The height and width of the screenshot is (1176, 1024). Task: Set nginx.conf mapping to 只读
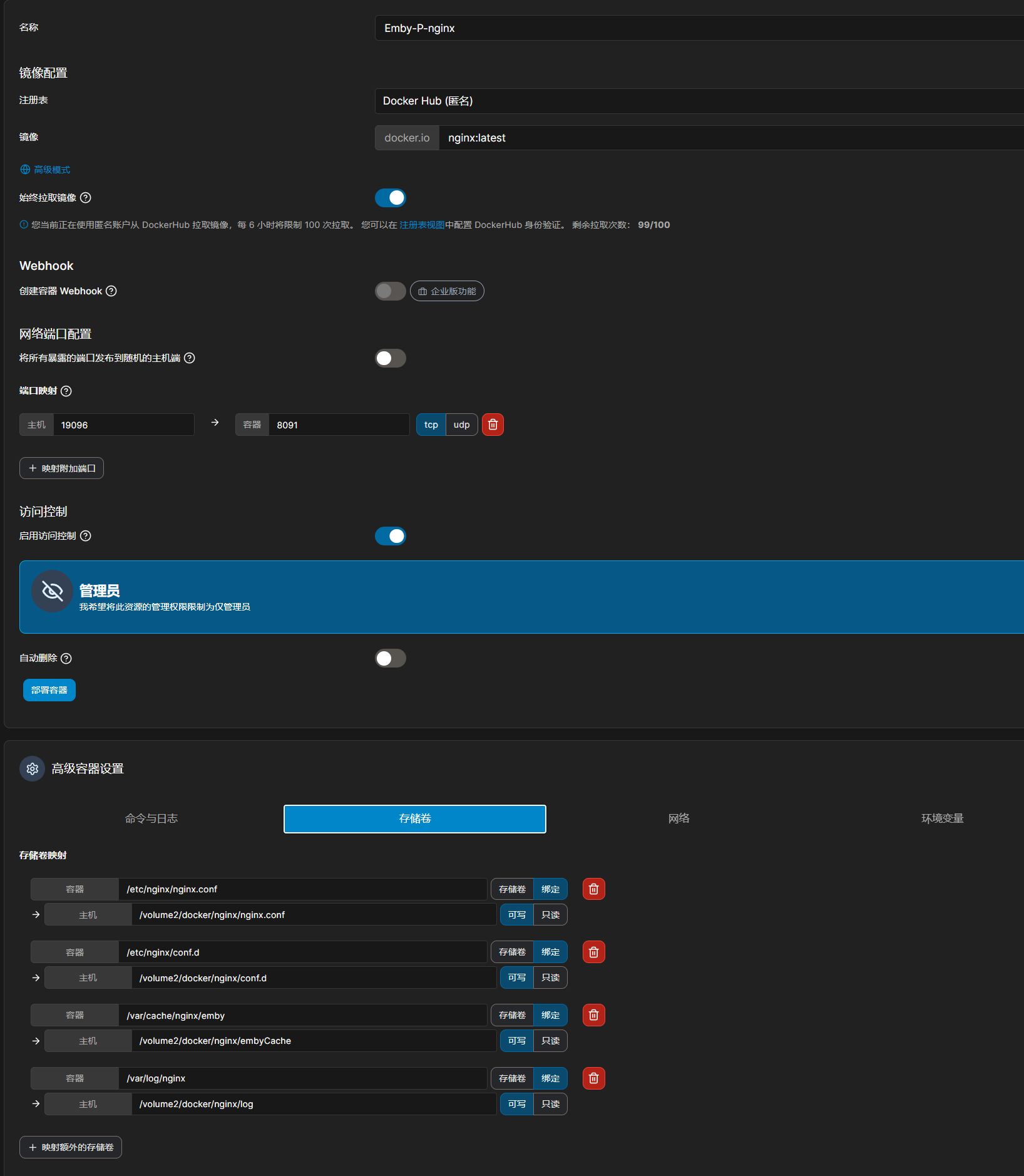point(551,915)
